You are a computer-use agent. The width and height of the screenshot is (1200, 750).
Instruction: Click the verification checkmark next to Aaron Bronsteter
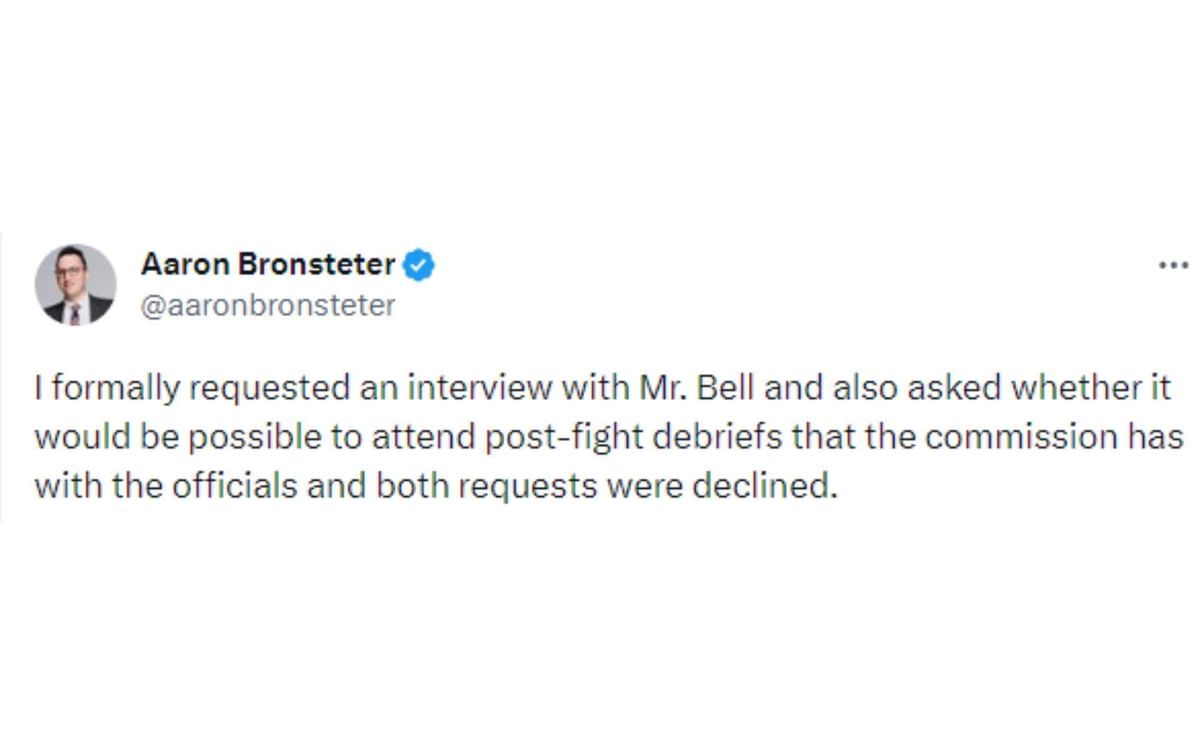point(419,264)
